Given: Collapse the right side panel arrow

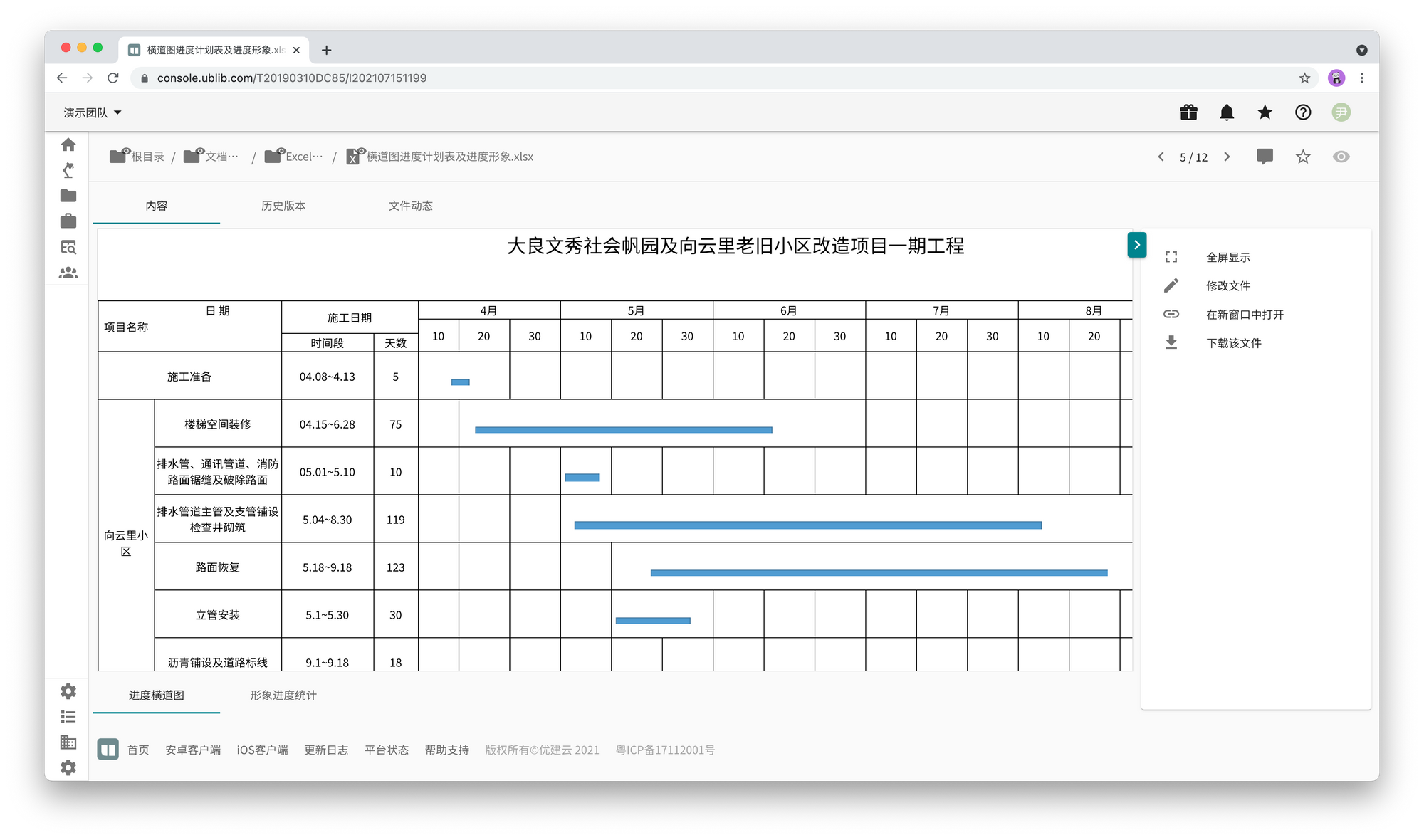Looking at the screenshot, I should (1137, 245).
